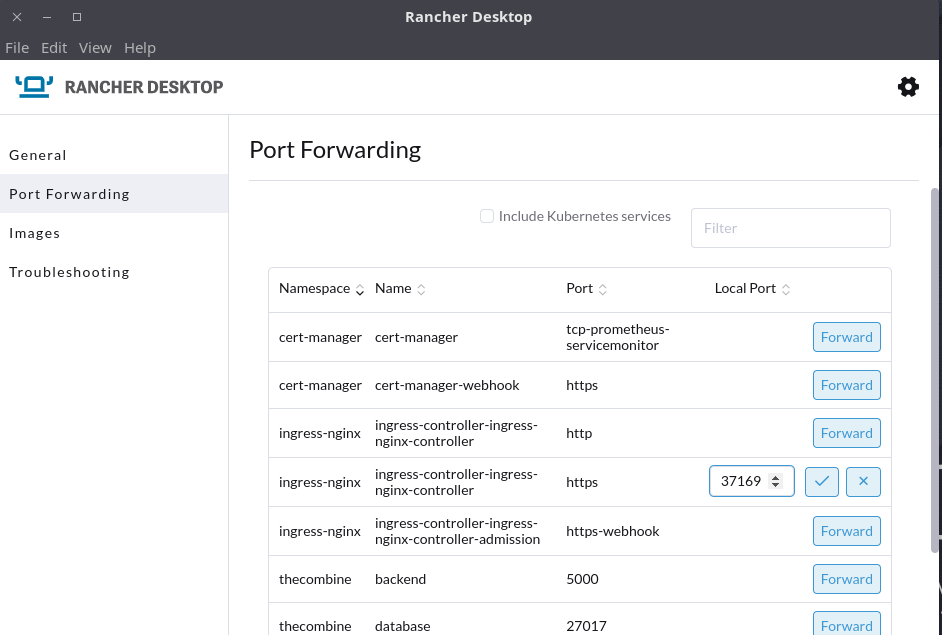Open the File menu
This screenshot has height=635, width=942.
point(17,48)
